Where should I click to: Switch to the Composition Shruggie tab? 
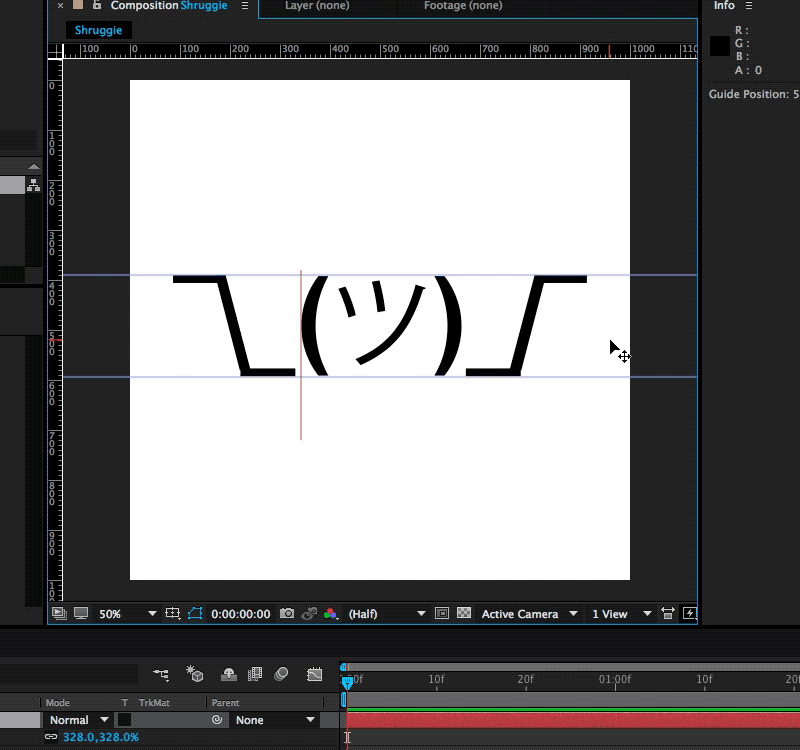168,6
